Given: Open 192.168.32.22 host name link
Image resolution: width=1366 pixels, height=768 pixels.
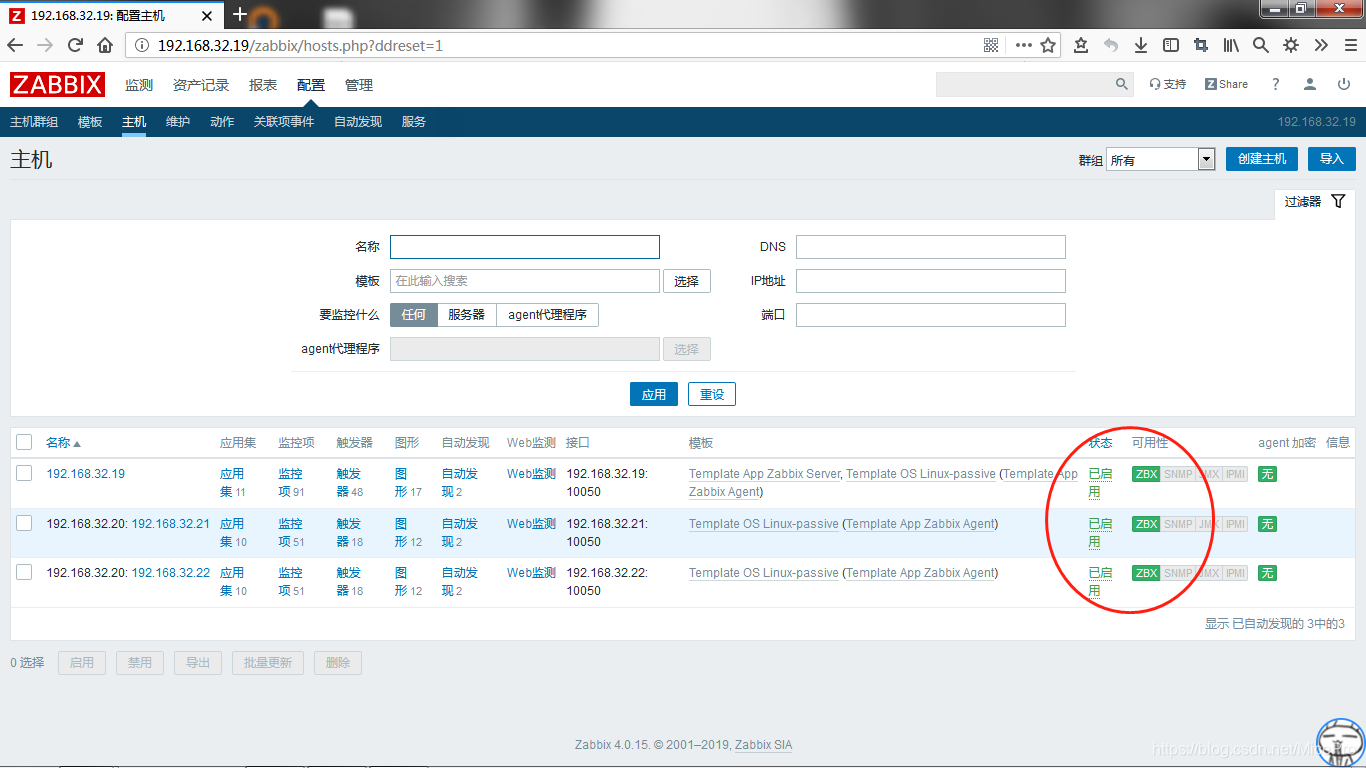Looking at the screenshot, I should coord(171,573).
